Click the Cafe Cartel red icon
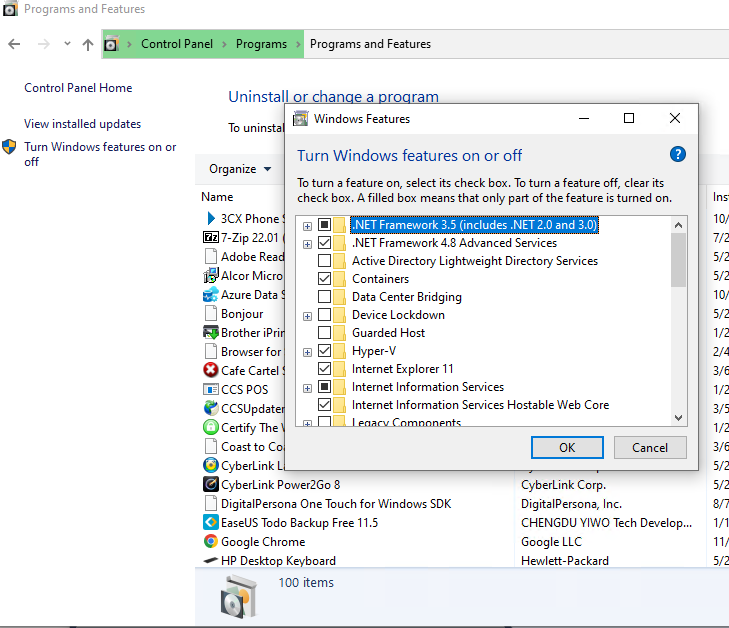 (x=211, y=370)
